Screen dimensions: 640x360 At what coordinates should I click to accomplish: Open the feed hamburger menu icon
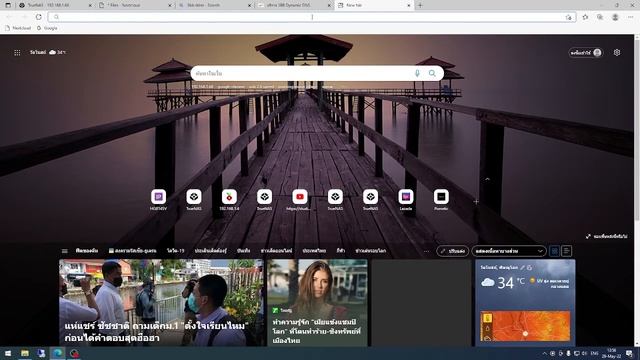64,251
